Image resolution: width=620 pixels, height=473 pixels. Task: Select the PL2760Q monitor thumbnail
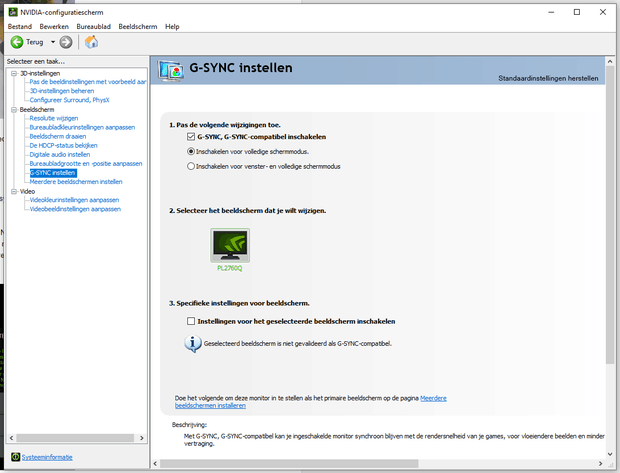coord(230,245)
